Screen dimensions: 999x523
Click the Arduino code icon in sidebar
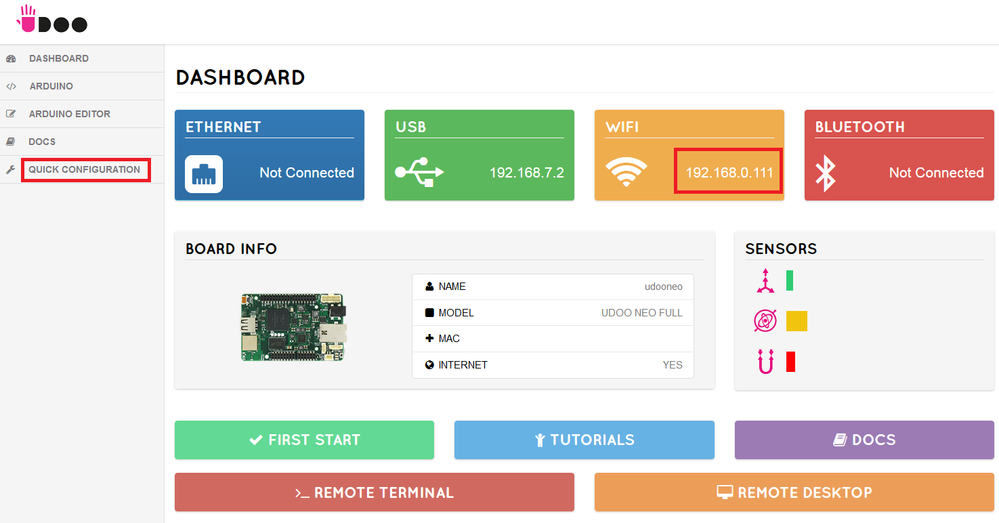tap(11, 87)
